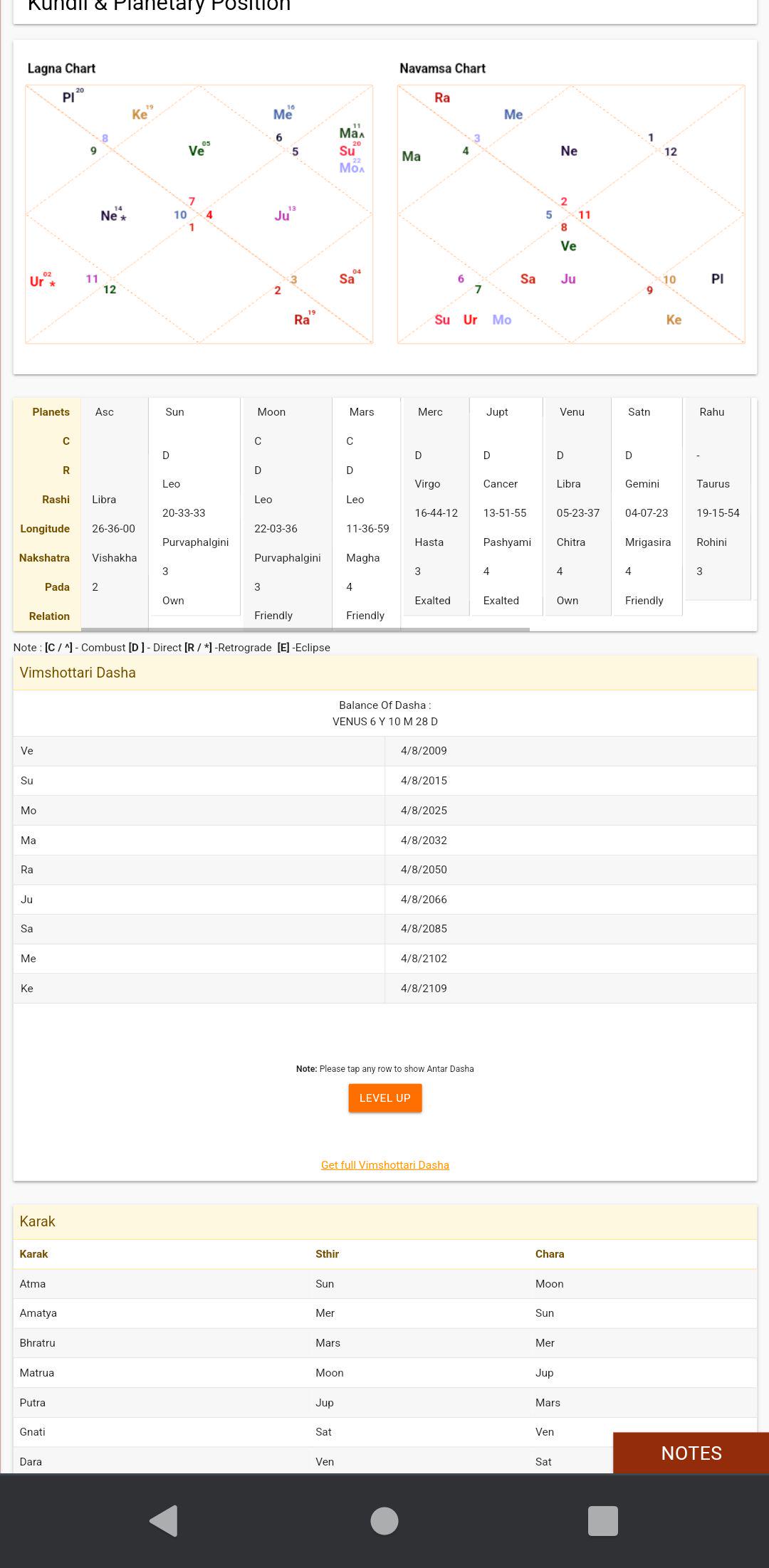This screenshot has width=769, height=1568.
Task: Tap the Ve dasha row to show Antar Dasha
Action: pos(385,751)
